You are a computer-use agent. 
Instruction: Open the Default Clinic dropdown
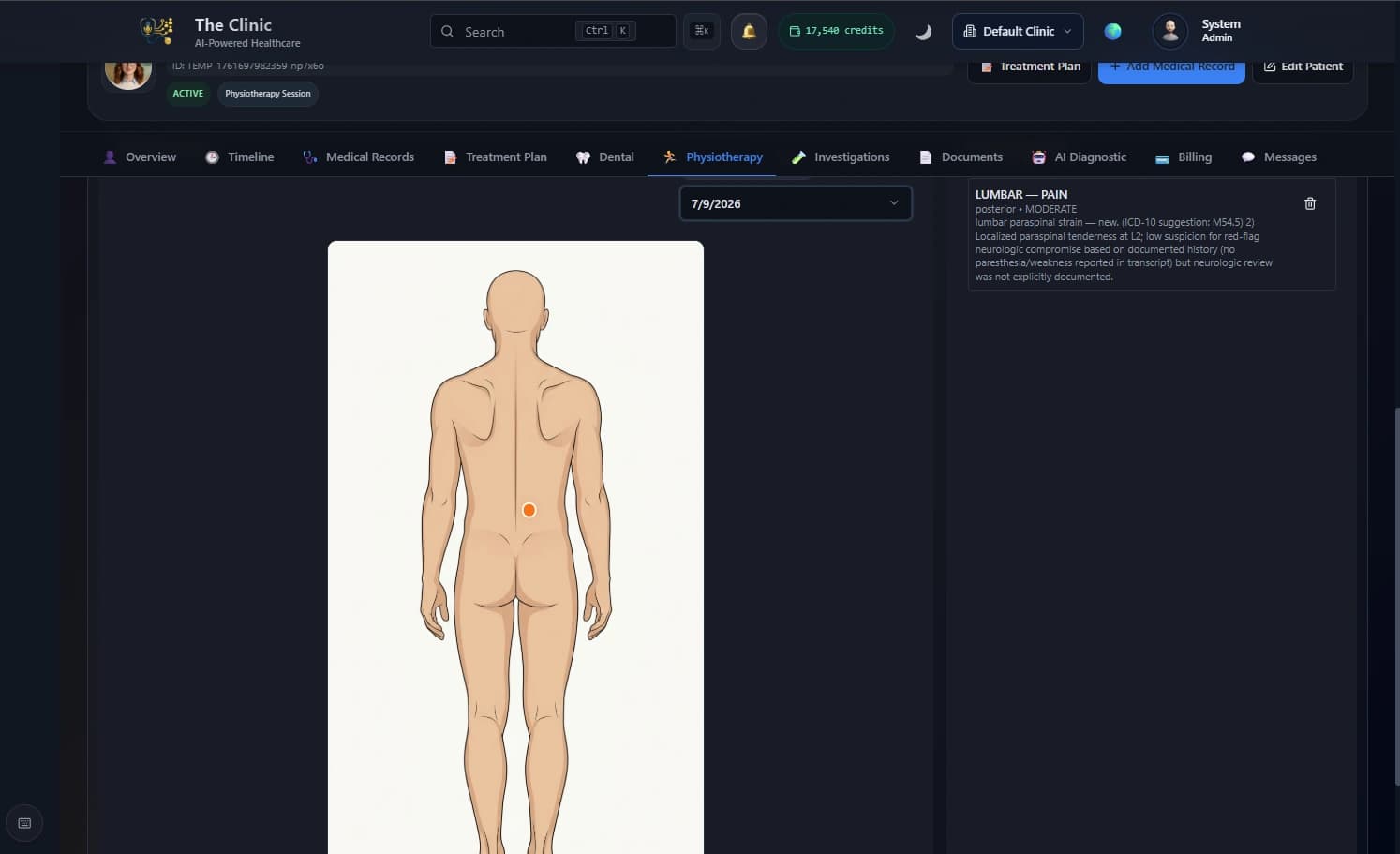(x=1018, y=31)
